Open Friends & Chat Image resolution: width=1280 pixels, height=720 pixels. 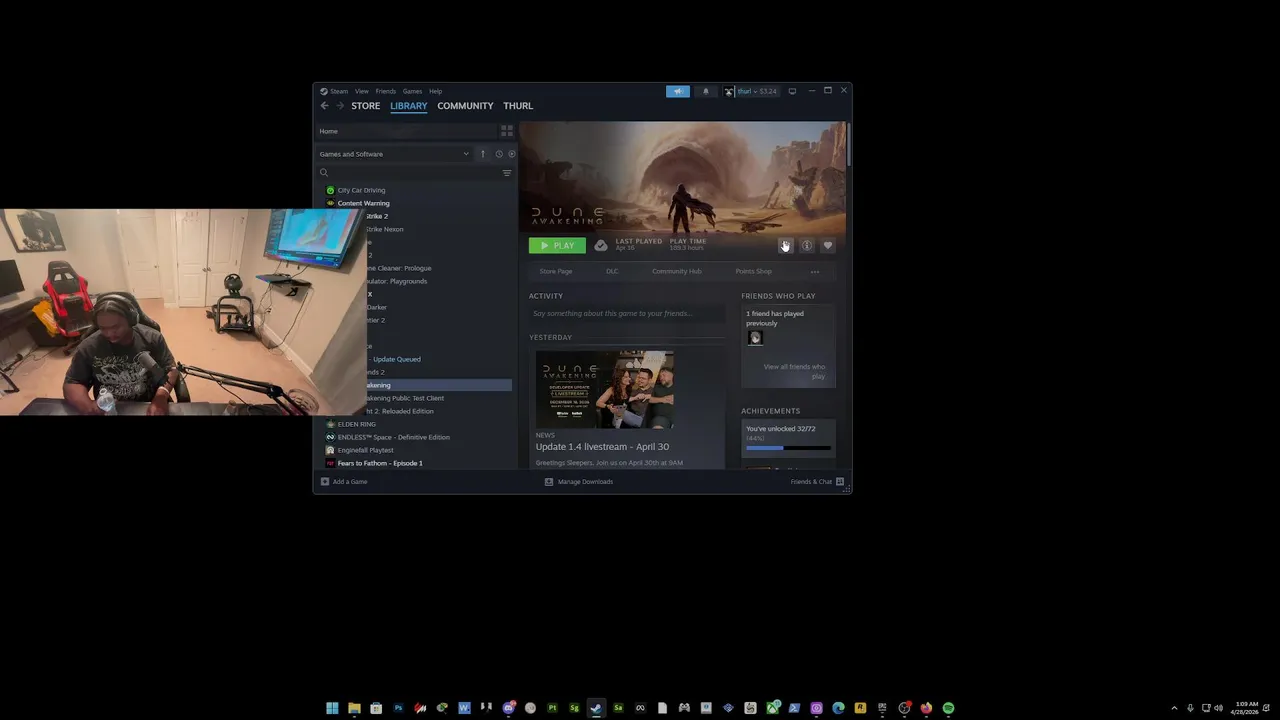(x=818, y=482)
